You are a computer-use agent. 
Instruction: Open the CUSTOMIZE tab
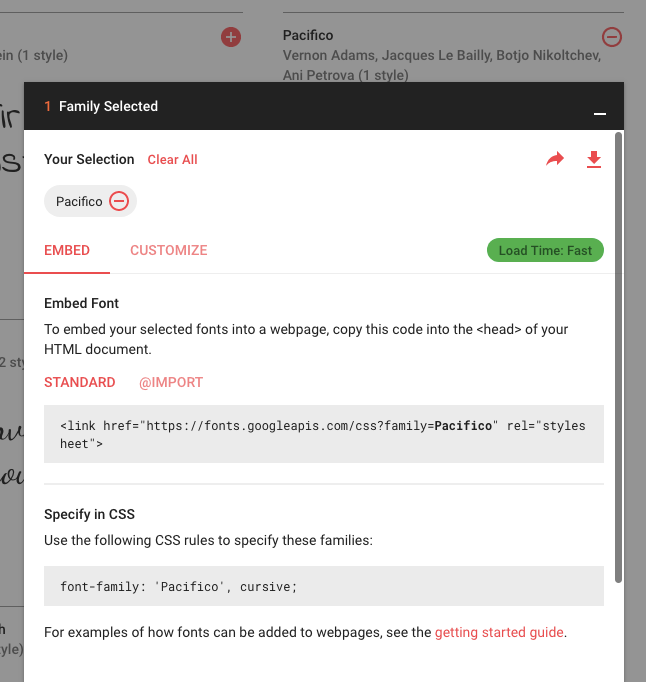[169, 251]
